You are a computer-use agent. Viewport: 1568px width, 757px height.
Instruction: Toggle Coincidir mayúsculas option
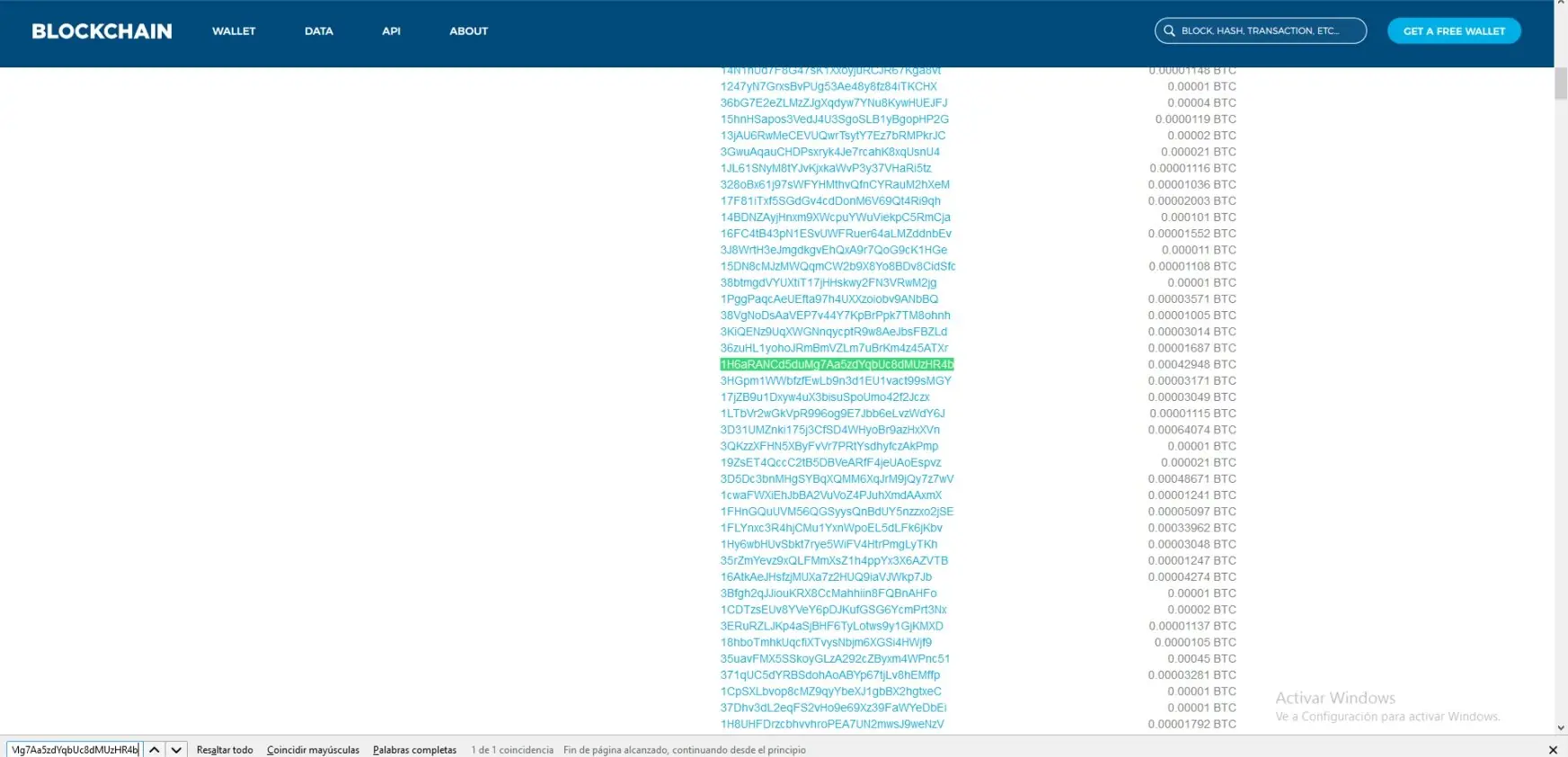[313, 750]
